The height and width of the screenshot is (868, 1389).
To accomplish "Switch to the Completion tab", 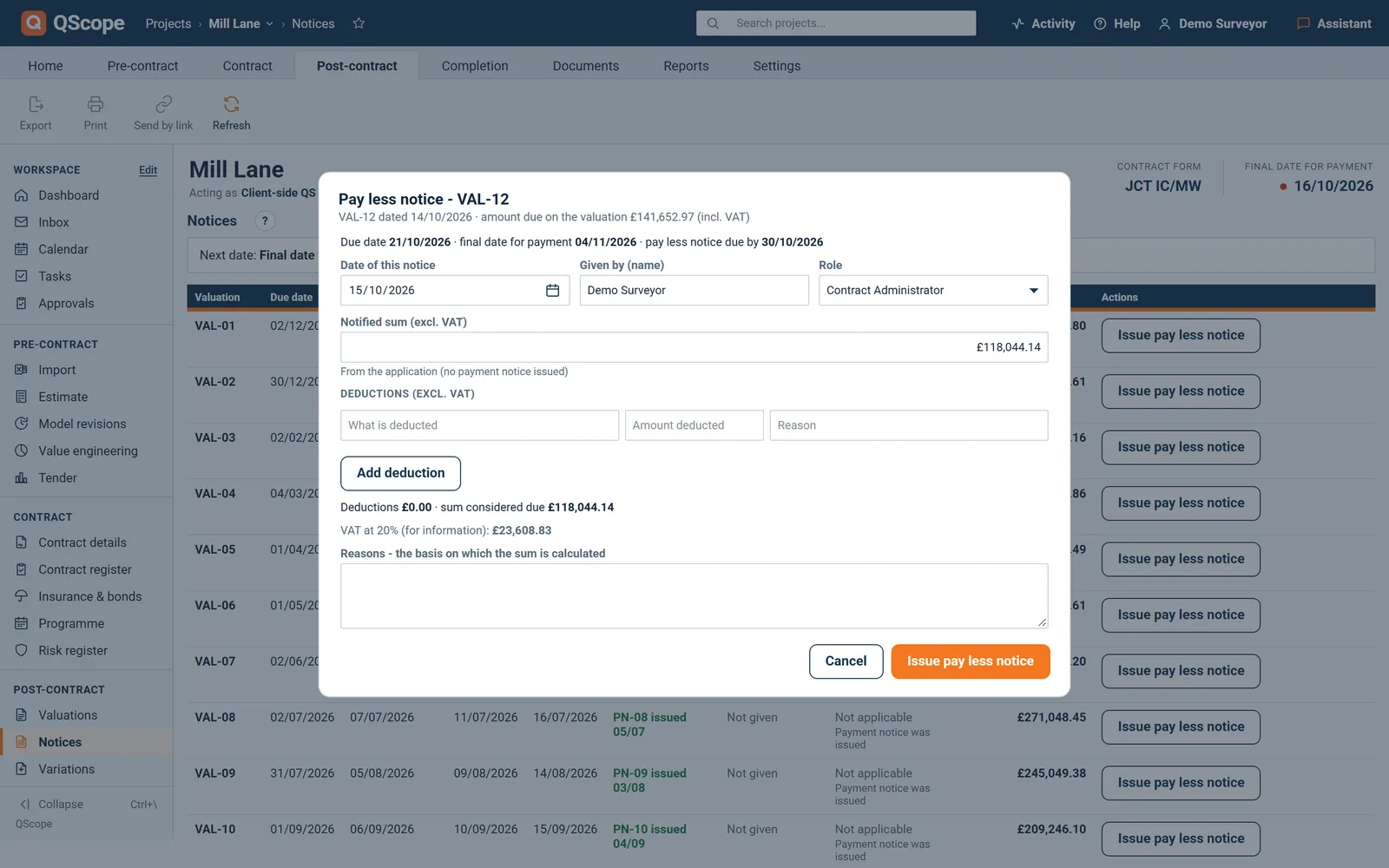I will [475, 66].
